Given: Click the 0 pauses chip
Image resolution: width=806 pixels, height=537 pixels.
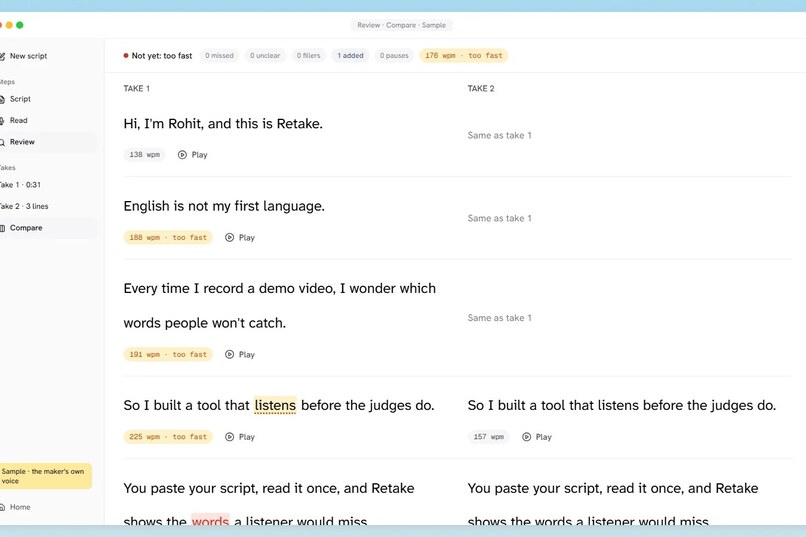Looking at the screenshot, I should pyautogui.click(x=394, y=55).
